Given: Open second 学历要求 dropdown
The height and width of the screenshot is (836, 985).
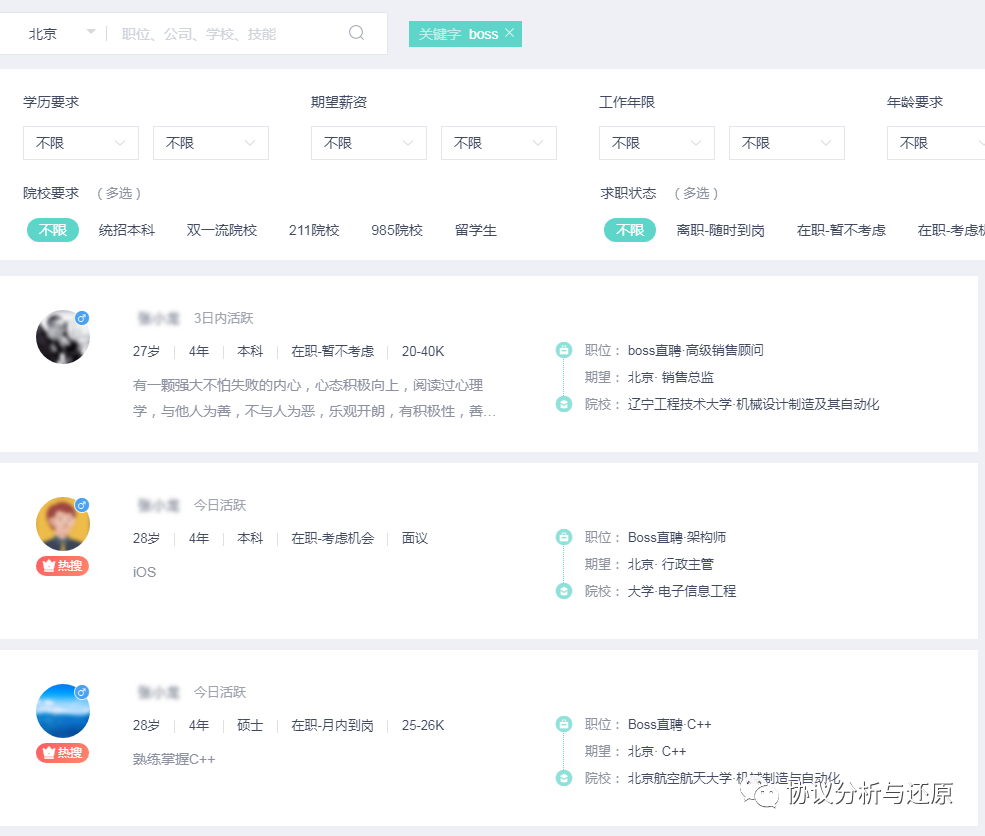Looking at the screenshot, I should pos(211,143).
